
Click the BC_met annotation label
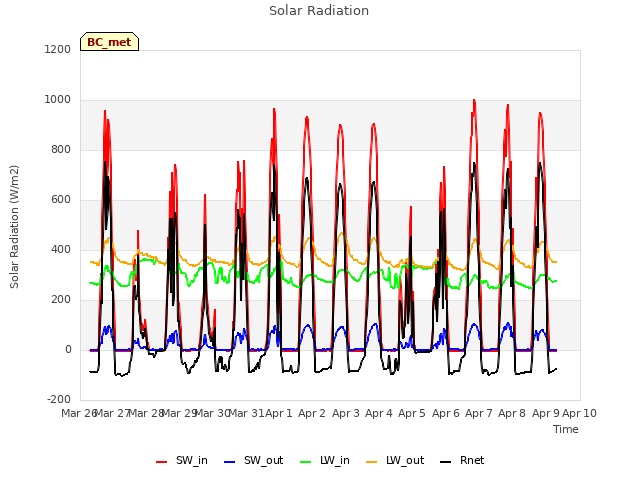click(109, 42)
